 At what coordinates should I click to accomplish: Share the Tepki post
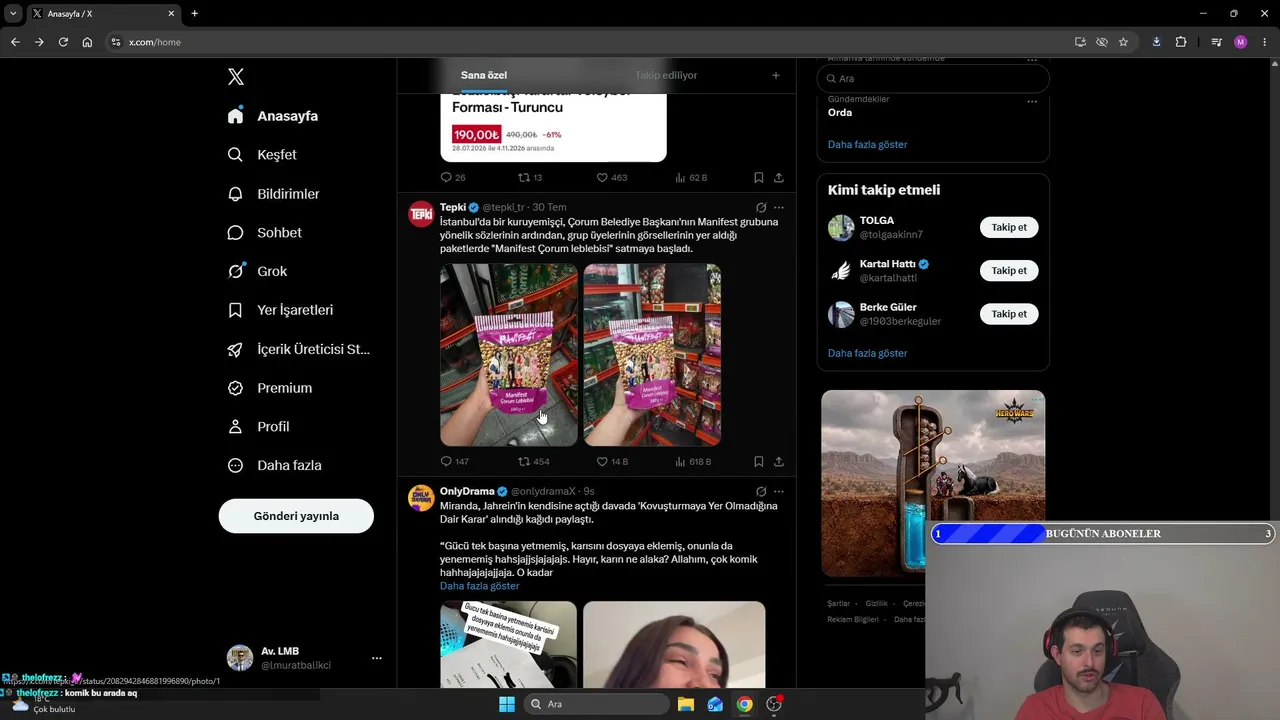coord(779,462)
